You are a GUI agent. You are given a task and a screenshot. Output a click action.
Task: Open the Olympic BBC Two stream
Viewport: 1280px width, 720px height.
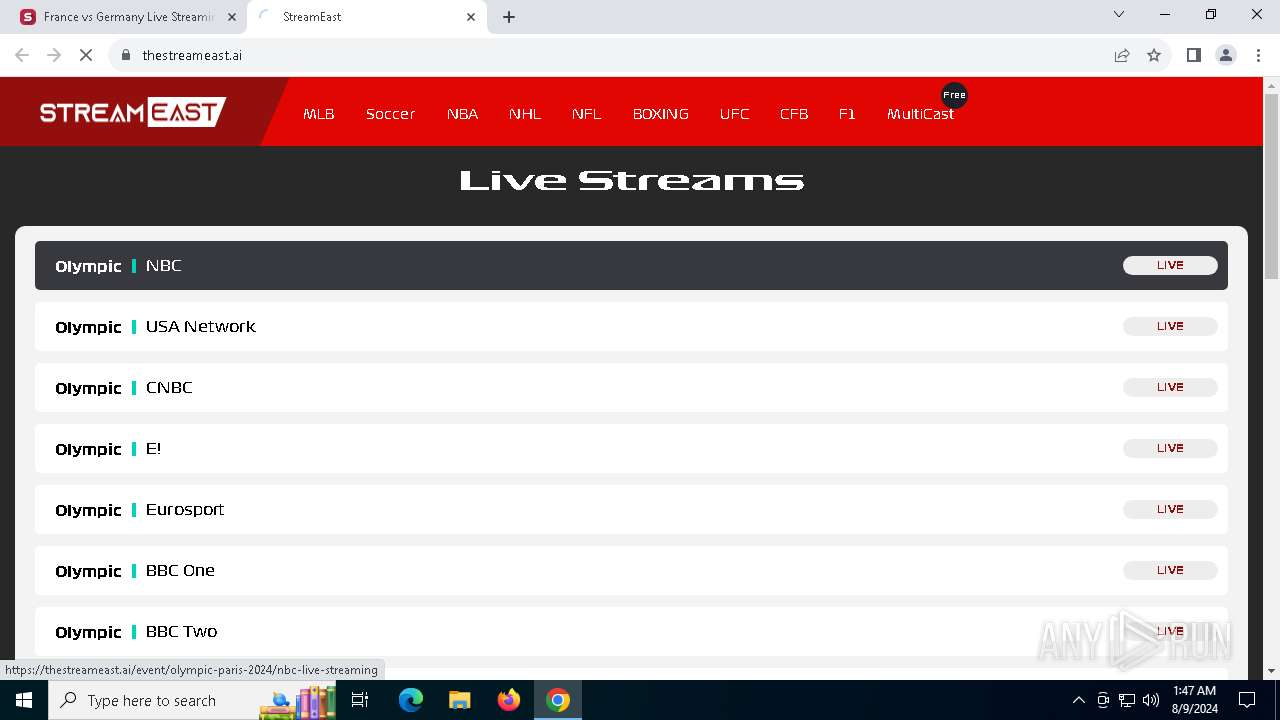pyautogui.click(x=631, y=631)
